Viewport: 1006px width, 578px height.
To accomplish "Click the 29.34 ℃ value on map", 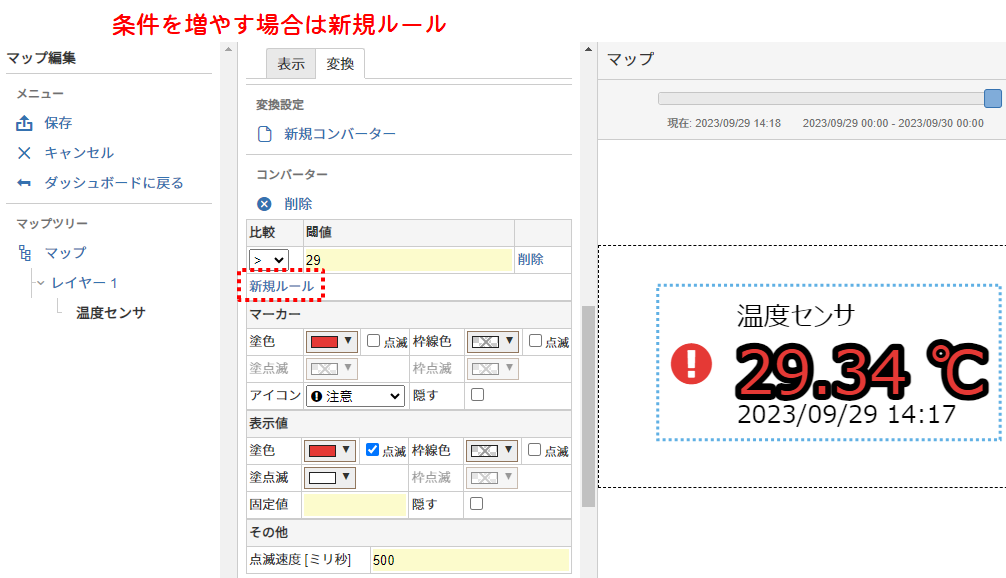I will pyautogui.click(x=861, y=371).
